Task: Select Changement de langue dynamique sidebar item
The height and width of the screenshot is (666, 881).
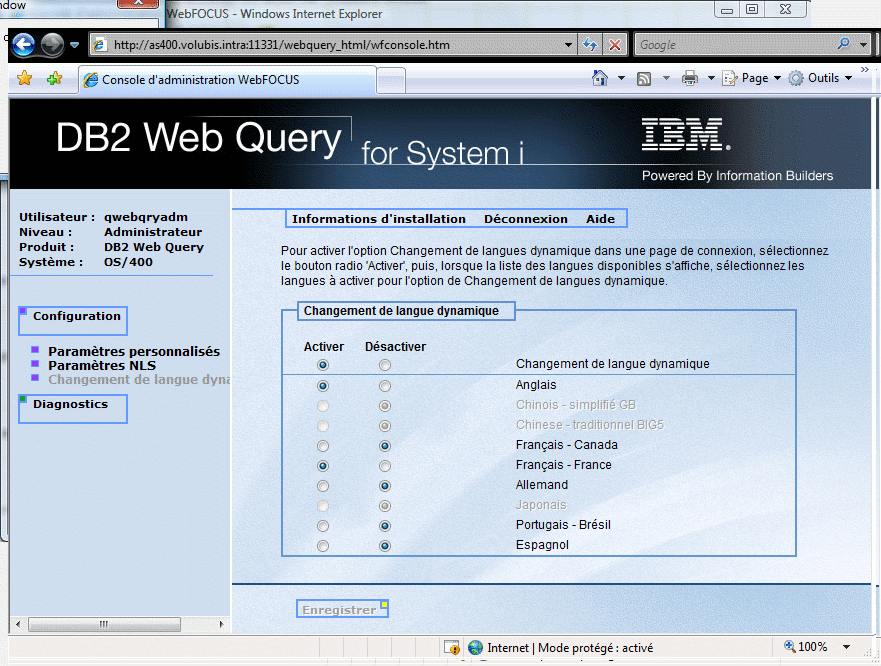Action: tap(139, 379)
